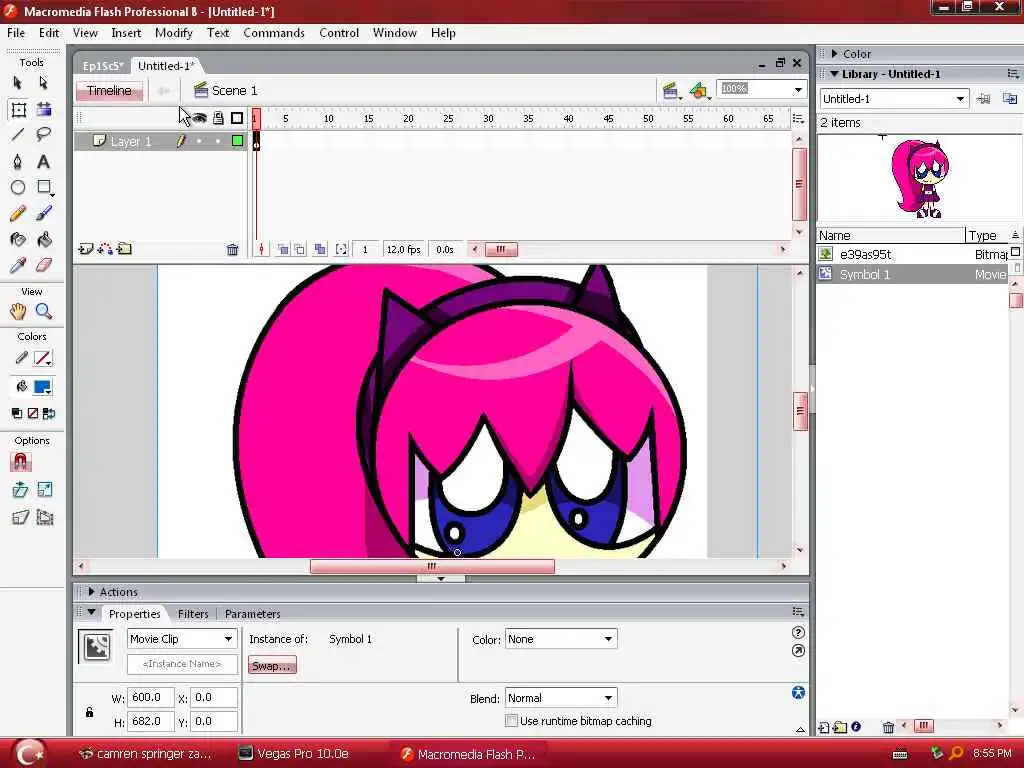The height and width of the screenshot is (768, 1024).
Task: Click the library New Symbol icon
Action: point(824,727)
